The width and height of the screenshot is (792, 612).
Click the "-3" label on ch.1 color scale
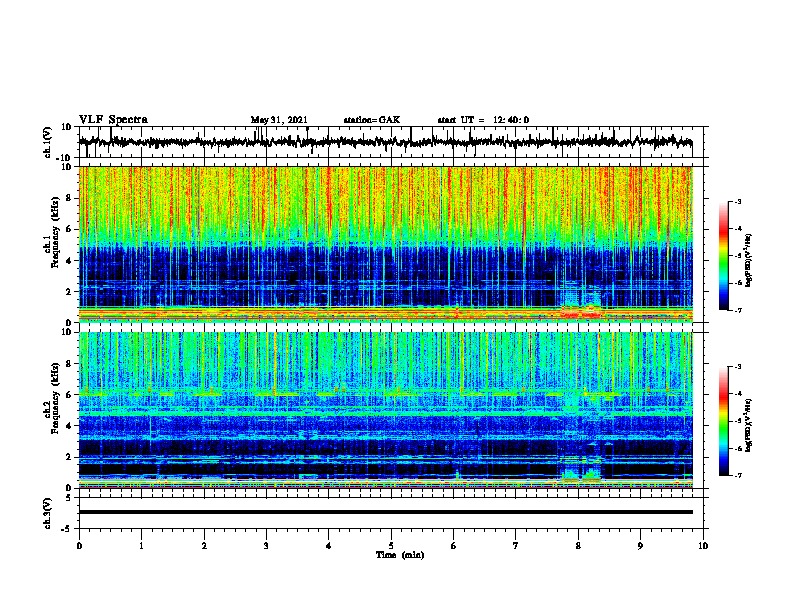tap(738, 202)
